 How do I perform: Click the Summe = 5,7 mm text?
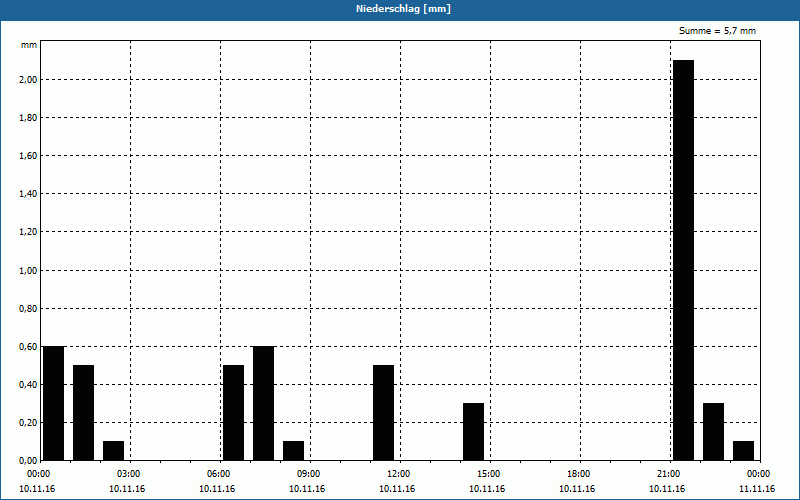pyautogui.click(x=717, y=31)
